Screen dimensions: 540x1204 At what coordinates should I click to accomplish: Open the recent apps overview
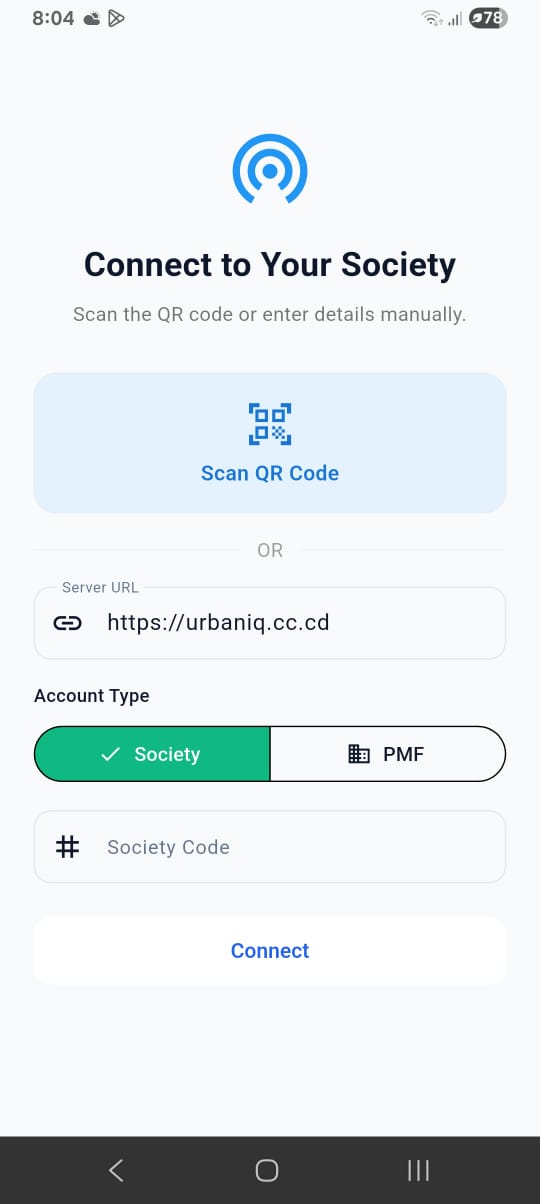(419, 1170)
